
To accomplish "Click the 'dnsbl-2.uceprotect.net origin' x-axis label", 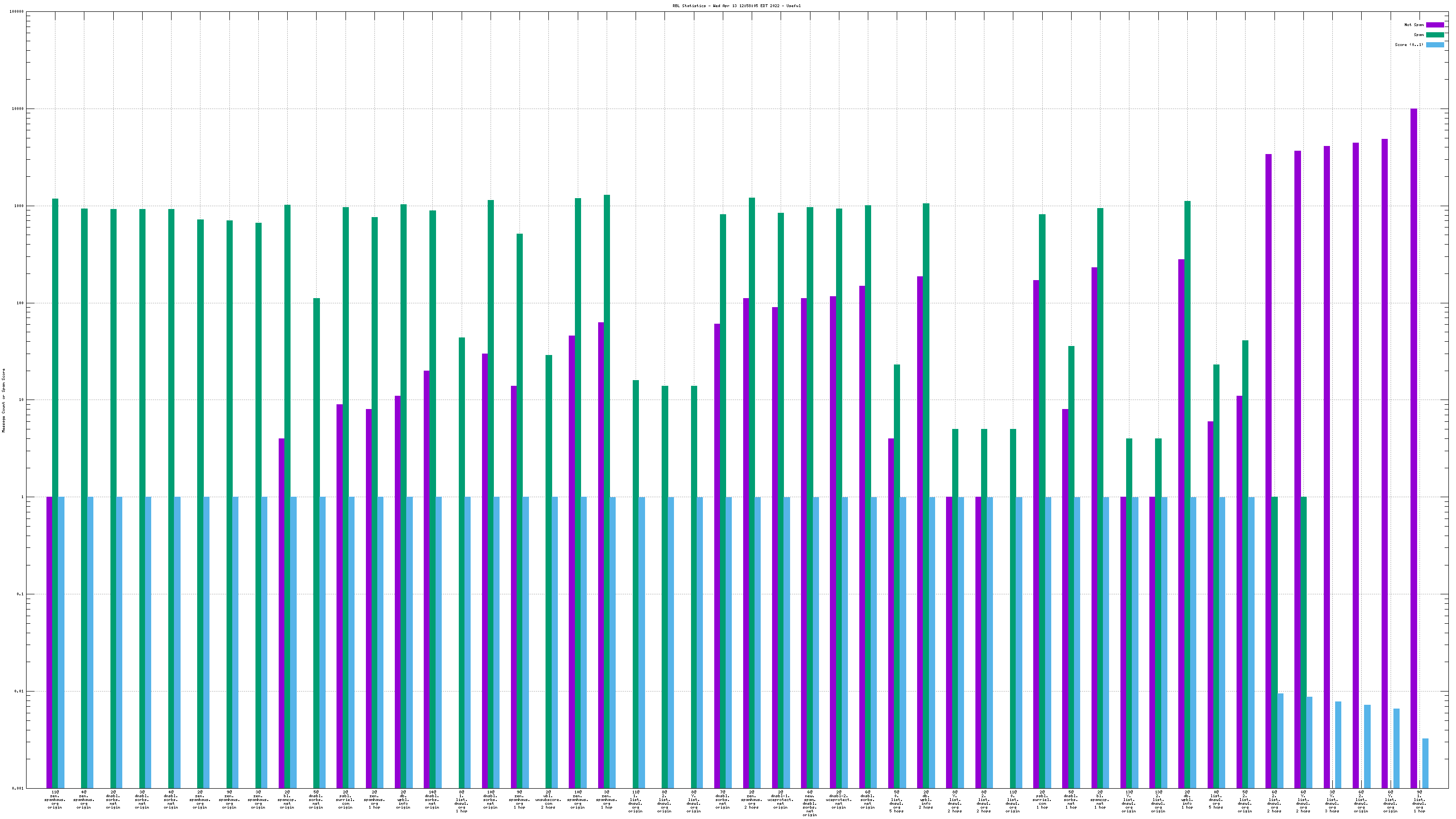I will [839, 800].
